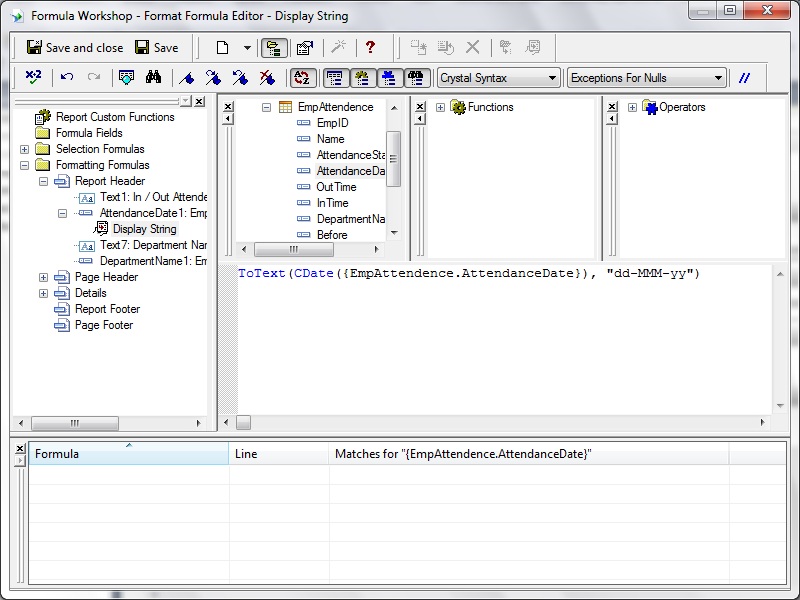This screenshot has width=800, height=600.
Task: Click the disabled Delete X icon
Action: click(x=473, y=47)
